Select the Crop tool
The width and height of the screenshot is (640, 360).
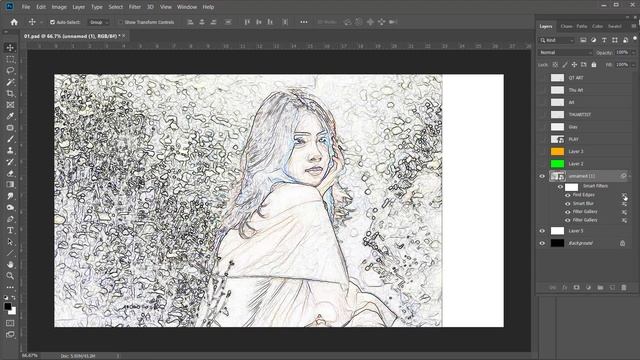(x=10, y=93)
